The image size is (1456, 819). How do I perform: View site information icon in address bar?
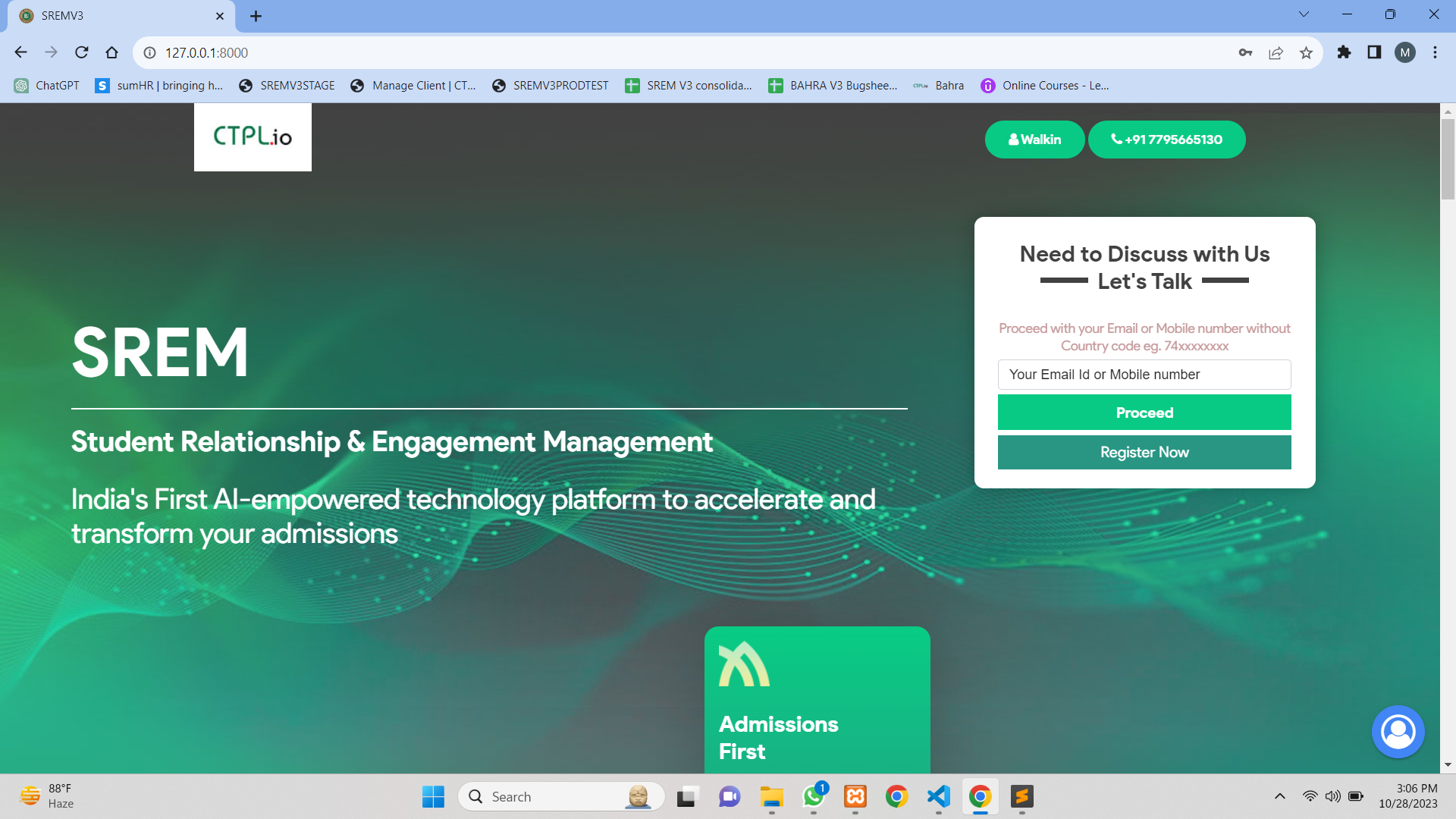coord(150,52)
